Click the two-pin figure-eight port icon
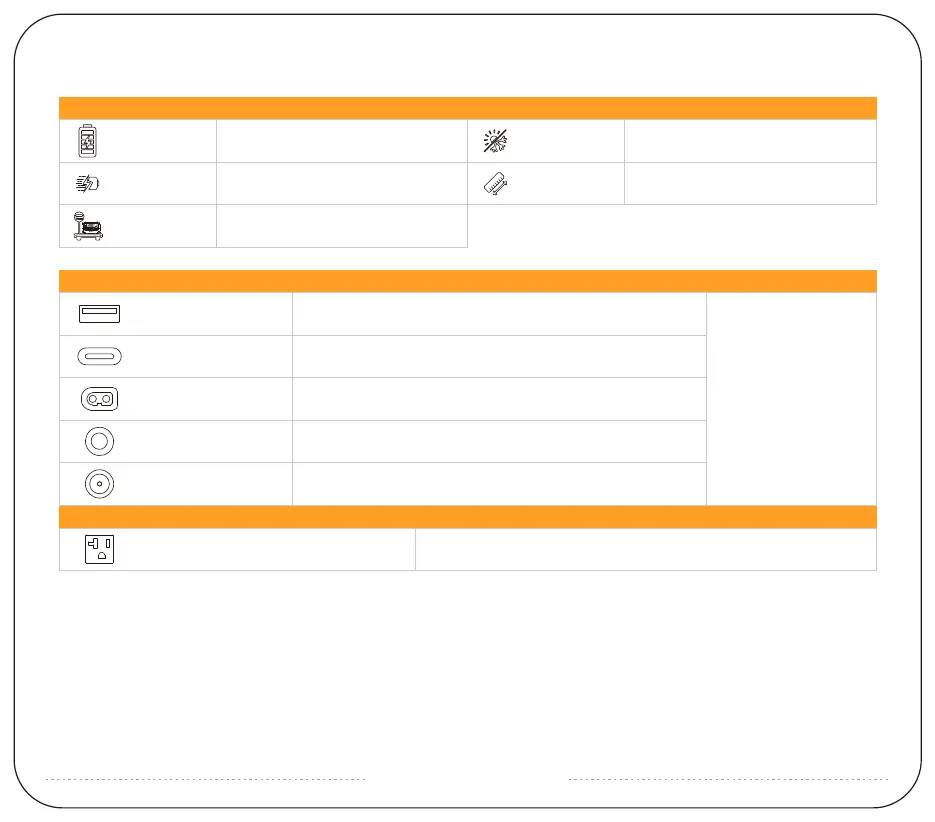This screenshot has width=935, height=822. [100, 398]
